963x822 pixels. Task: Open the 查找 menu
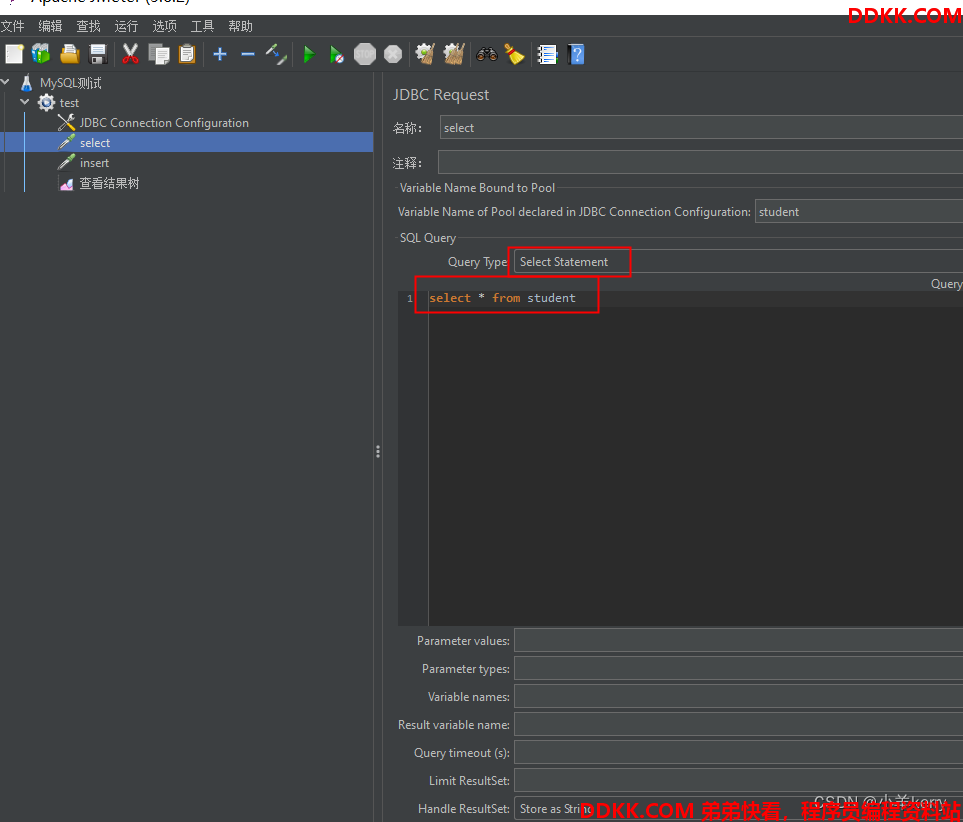point(88,26)
